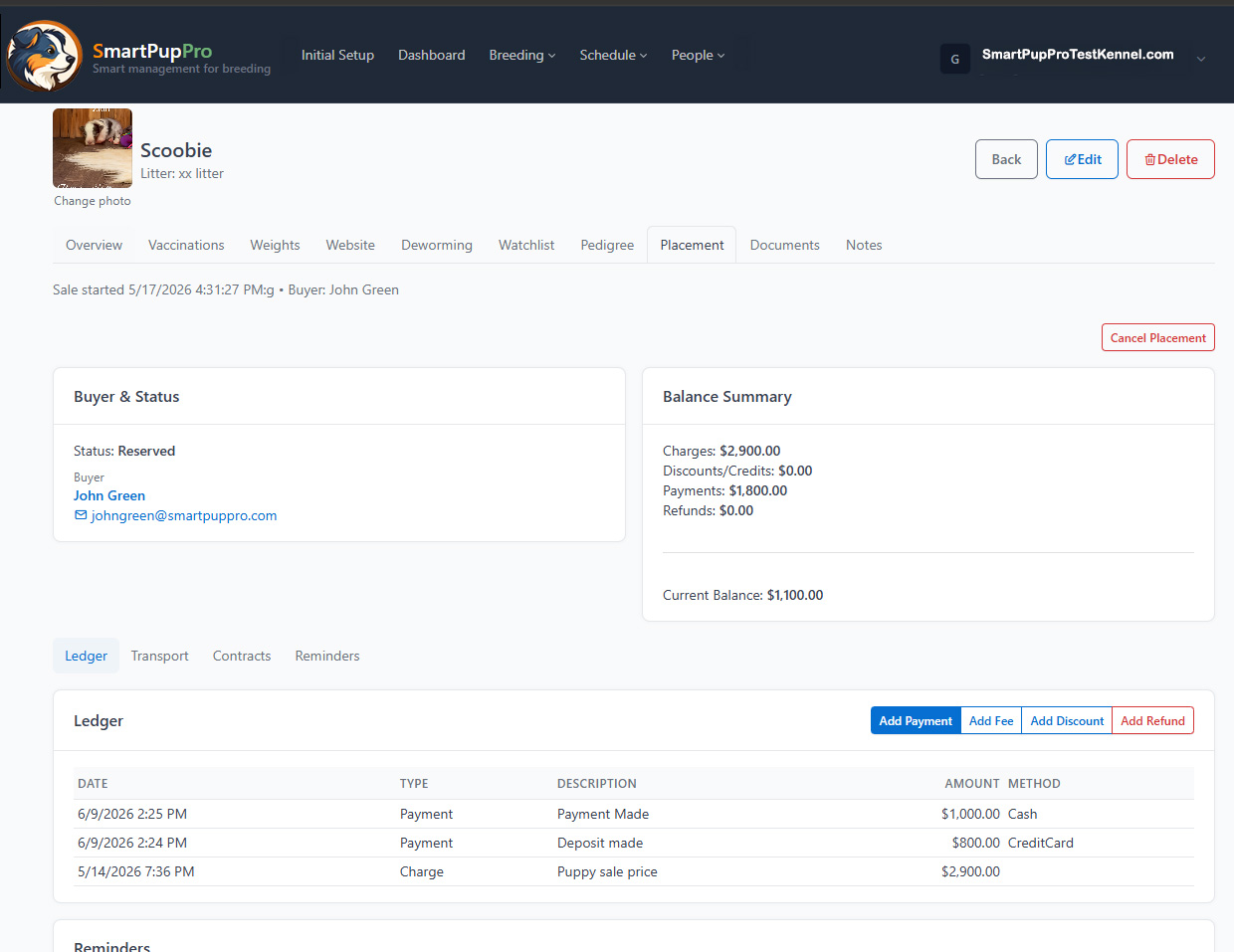The image size is (1234, 952).
Task: Click the DATE column header
Action: 93,784
